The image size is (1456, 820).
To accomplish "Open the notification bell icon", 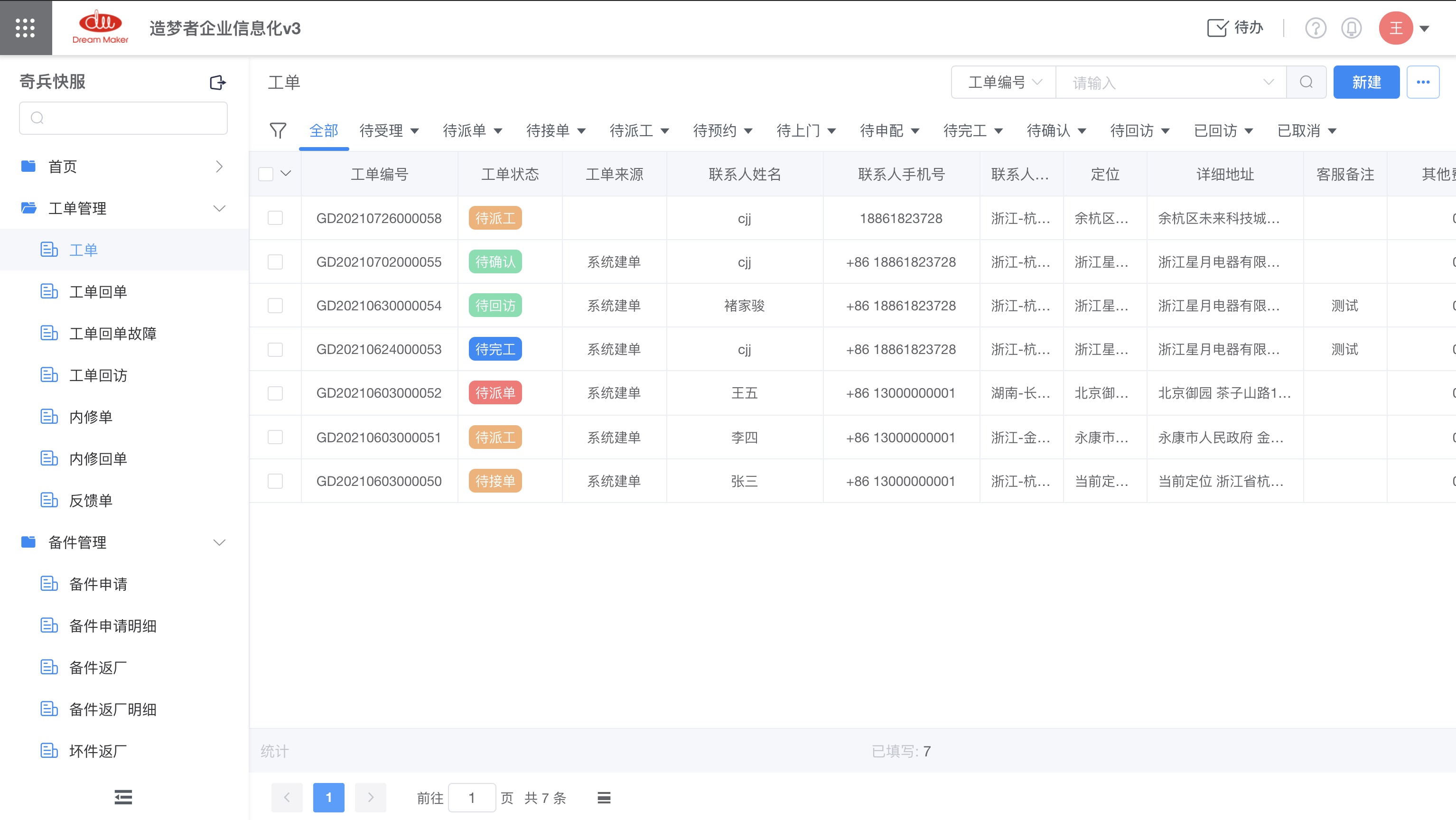I will point(1351,28).
